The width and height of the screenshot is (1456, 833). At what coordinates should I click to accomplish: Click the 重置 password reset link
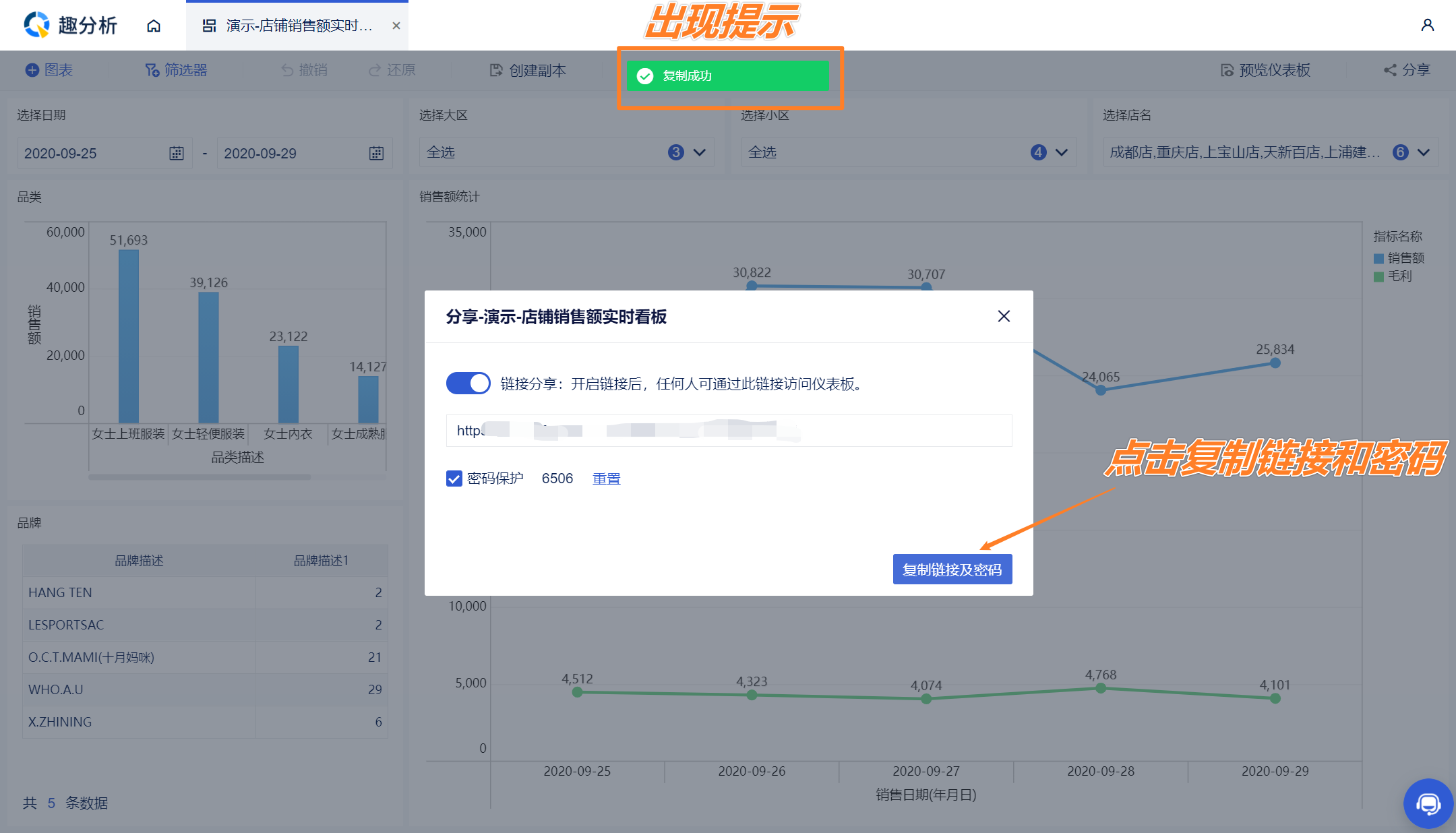pos(606,479)
